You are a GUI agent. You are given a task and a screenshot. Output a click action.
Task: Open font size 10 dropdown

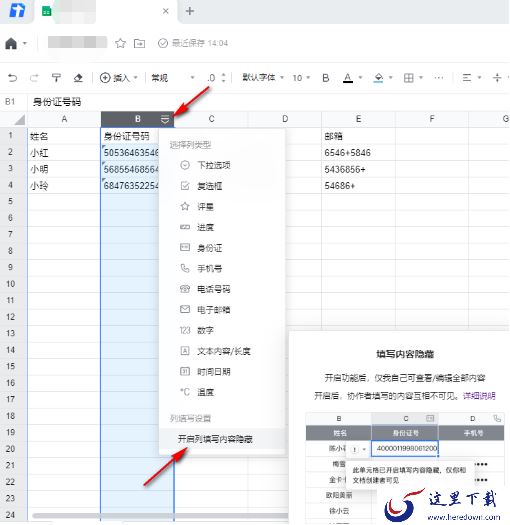click(x=301, y=78)
